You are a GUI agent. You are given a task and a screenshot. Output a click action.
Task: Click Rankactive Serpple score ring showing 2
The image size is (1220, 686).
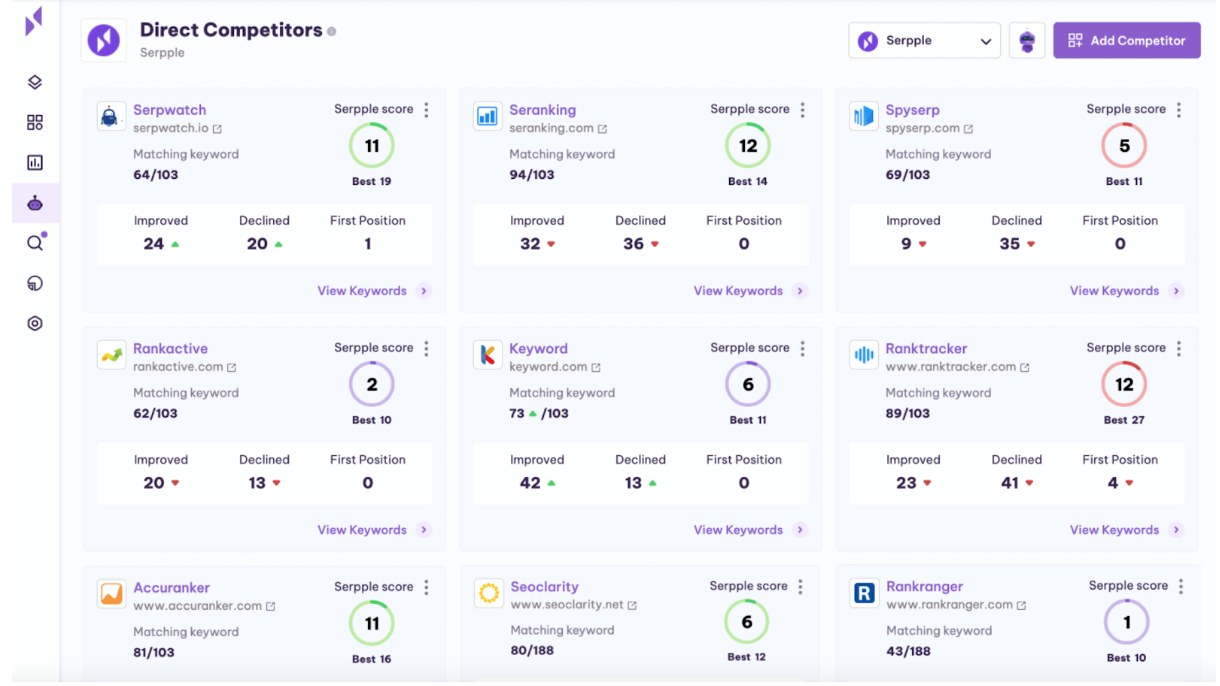pyautogui.click(x=372, y=385)
